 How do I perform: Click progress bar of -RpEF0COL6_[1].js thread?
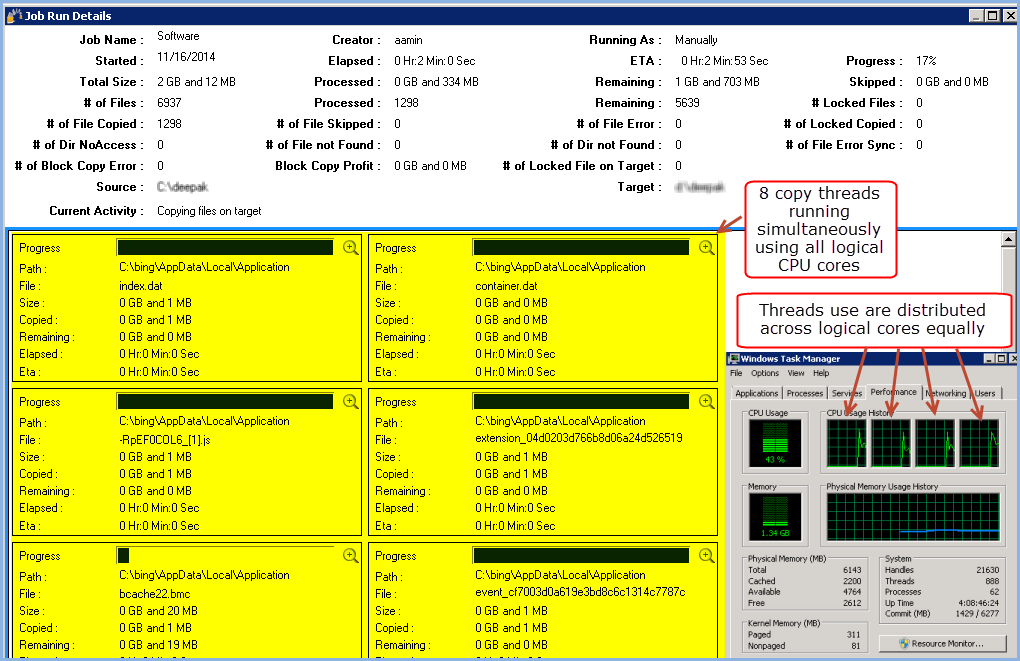[226, 402]
